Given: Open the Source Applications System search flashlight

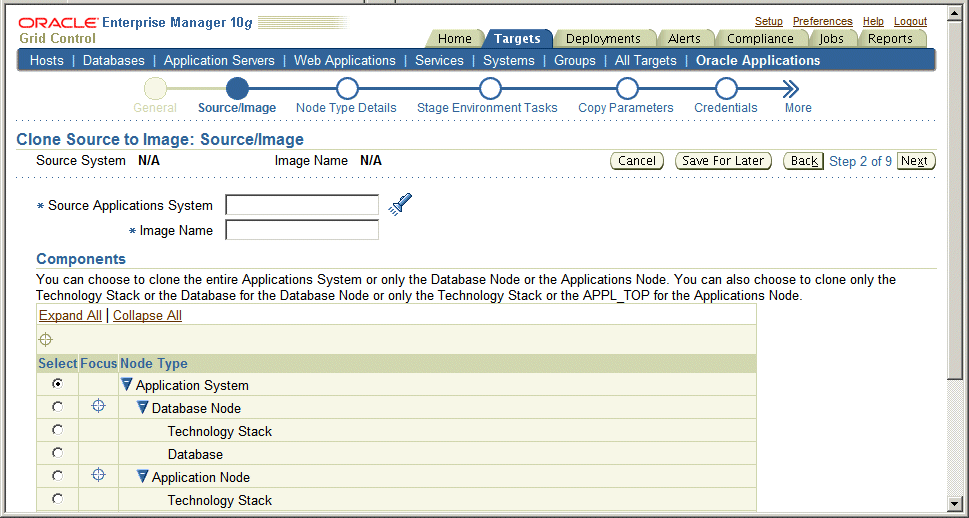Looking at the screenshot, I should (x=400, y=204).
